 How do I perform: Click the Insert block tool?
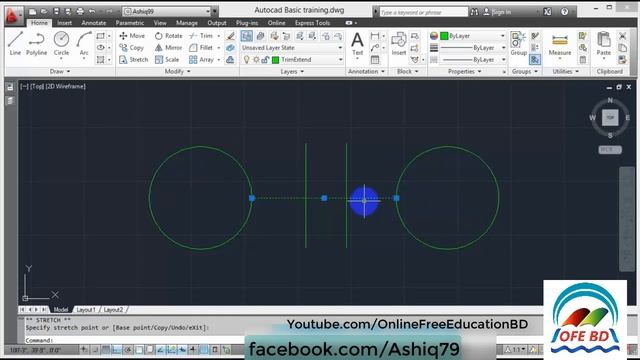click(398, 44)
